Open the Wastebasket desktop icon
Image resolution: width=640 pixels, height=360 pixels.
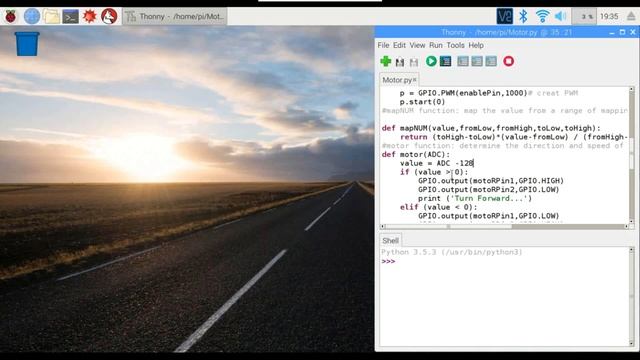[27, 44]
